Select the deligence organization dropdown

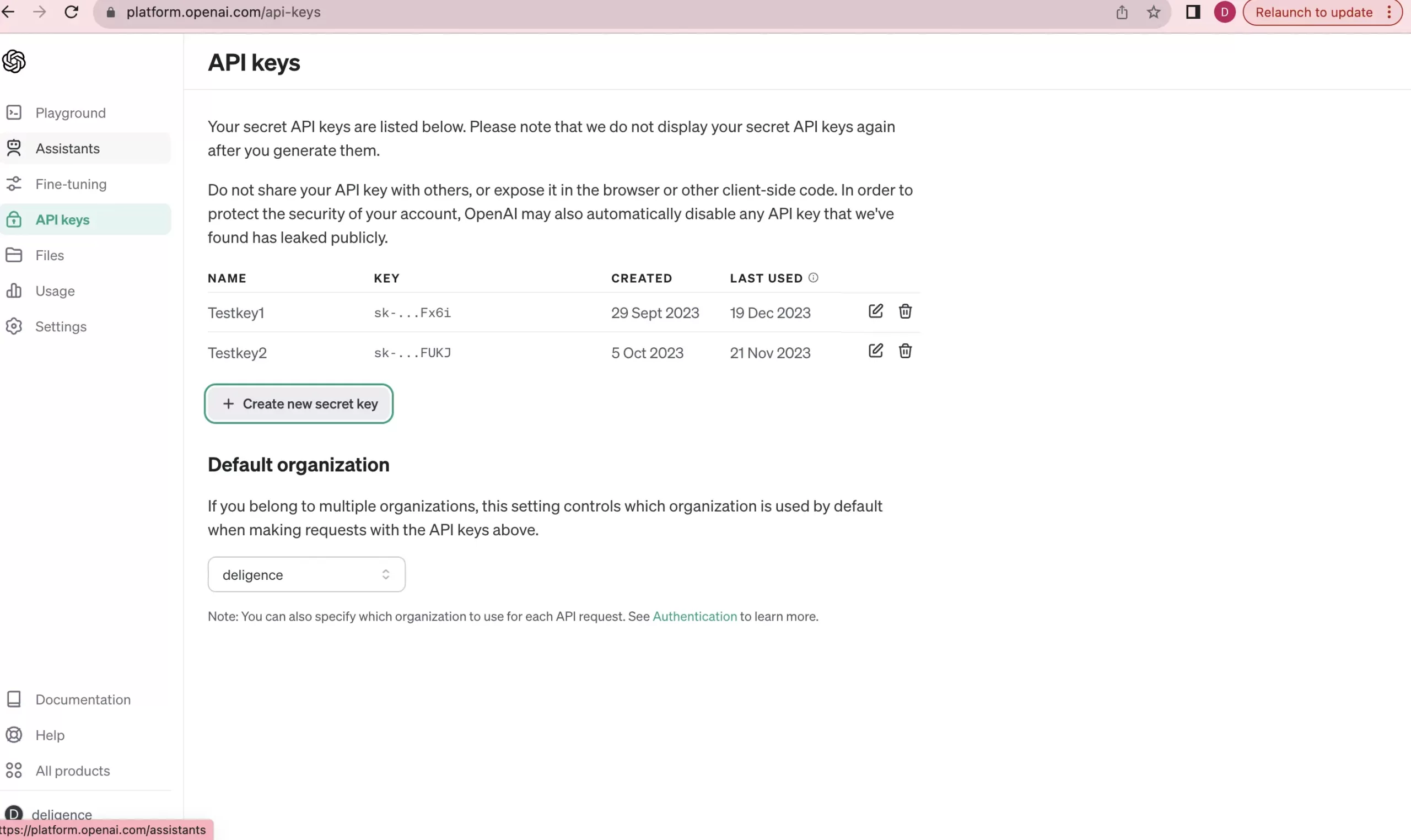306,574
